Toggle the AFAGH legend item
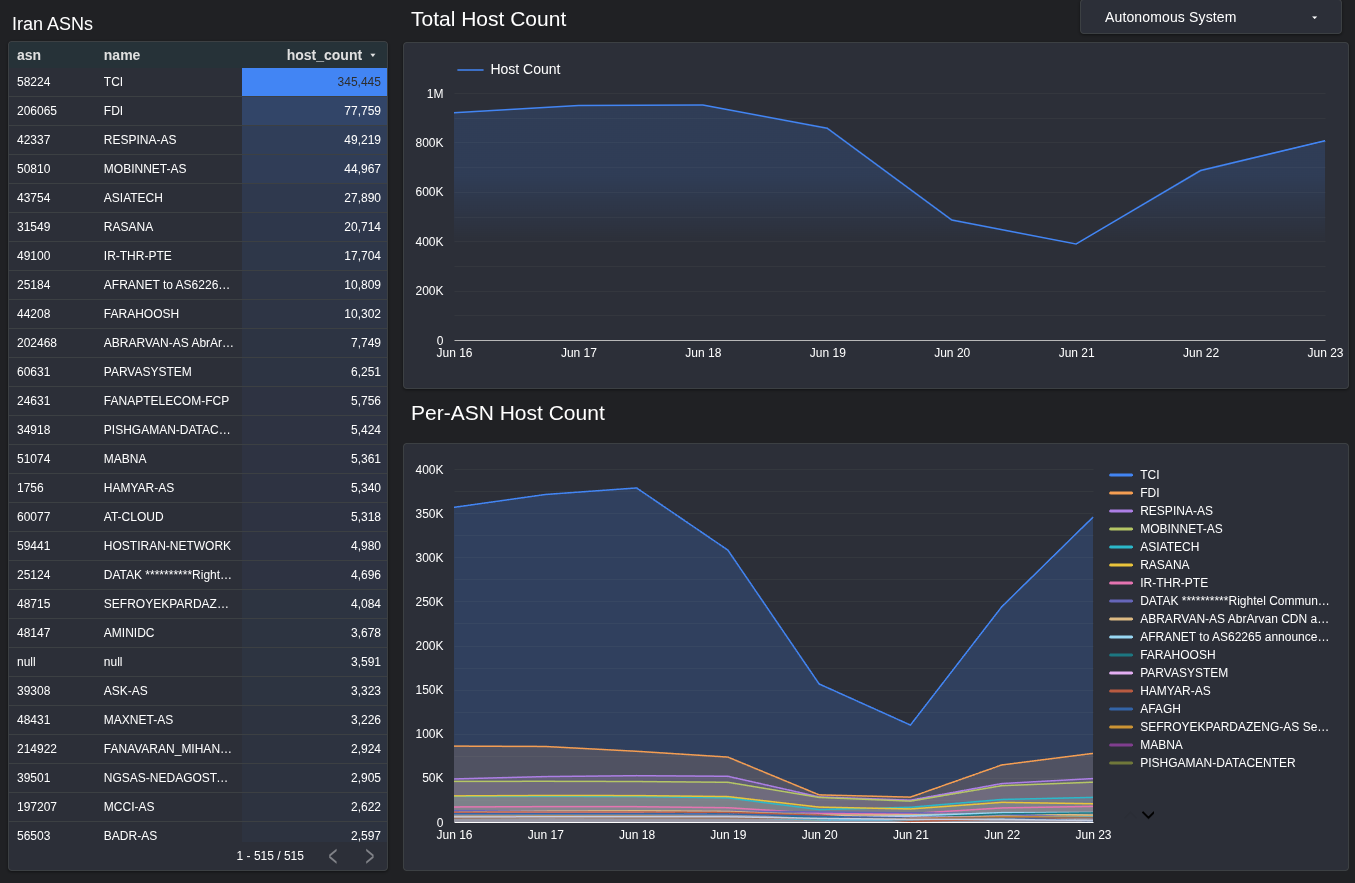Image resolution: width=1355 pixels, height=883 pixels. pyautogui.click(x=1159, y=709)
